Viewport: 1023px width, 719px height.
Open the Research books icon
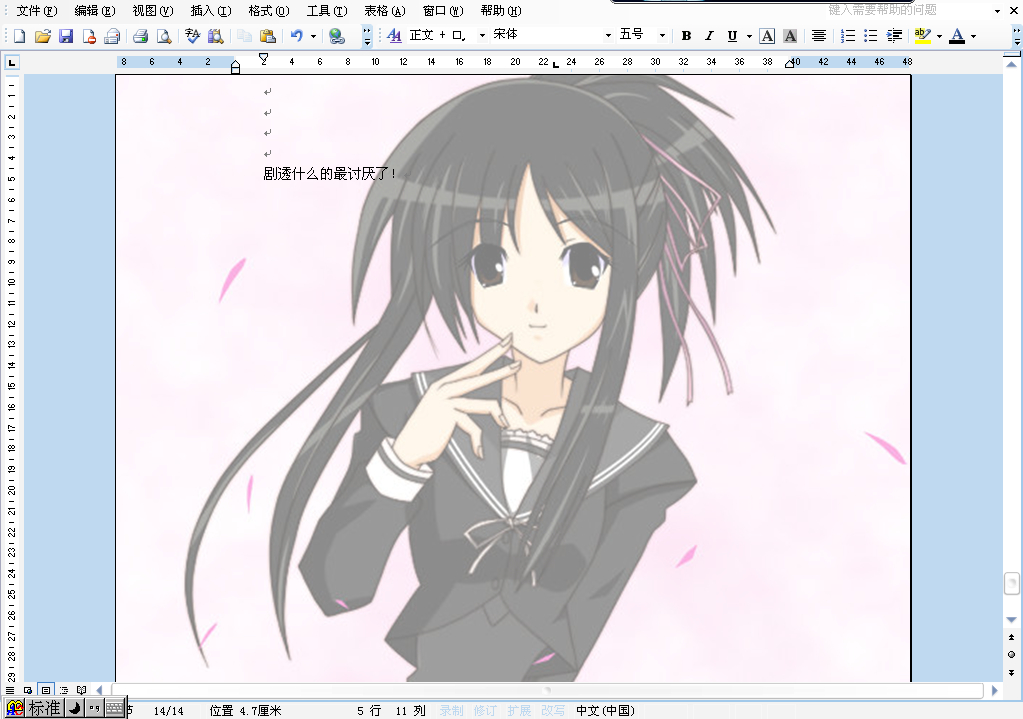tap(215, 36)
